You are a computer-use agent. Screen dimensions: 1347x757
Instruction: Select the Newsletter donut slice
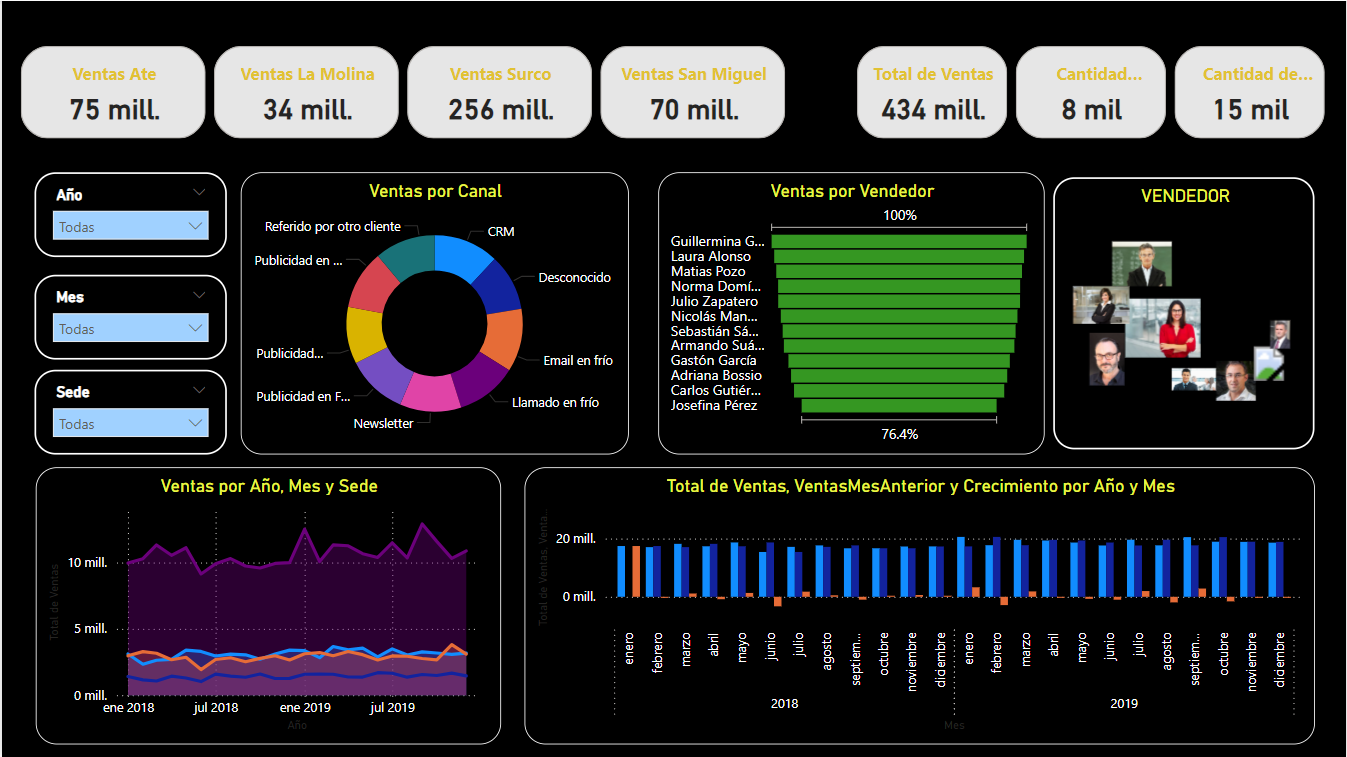[432, 391]
